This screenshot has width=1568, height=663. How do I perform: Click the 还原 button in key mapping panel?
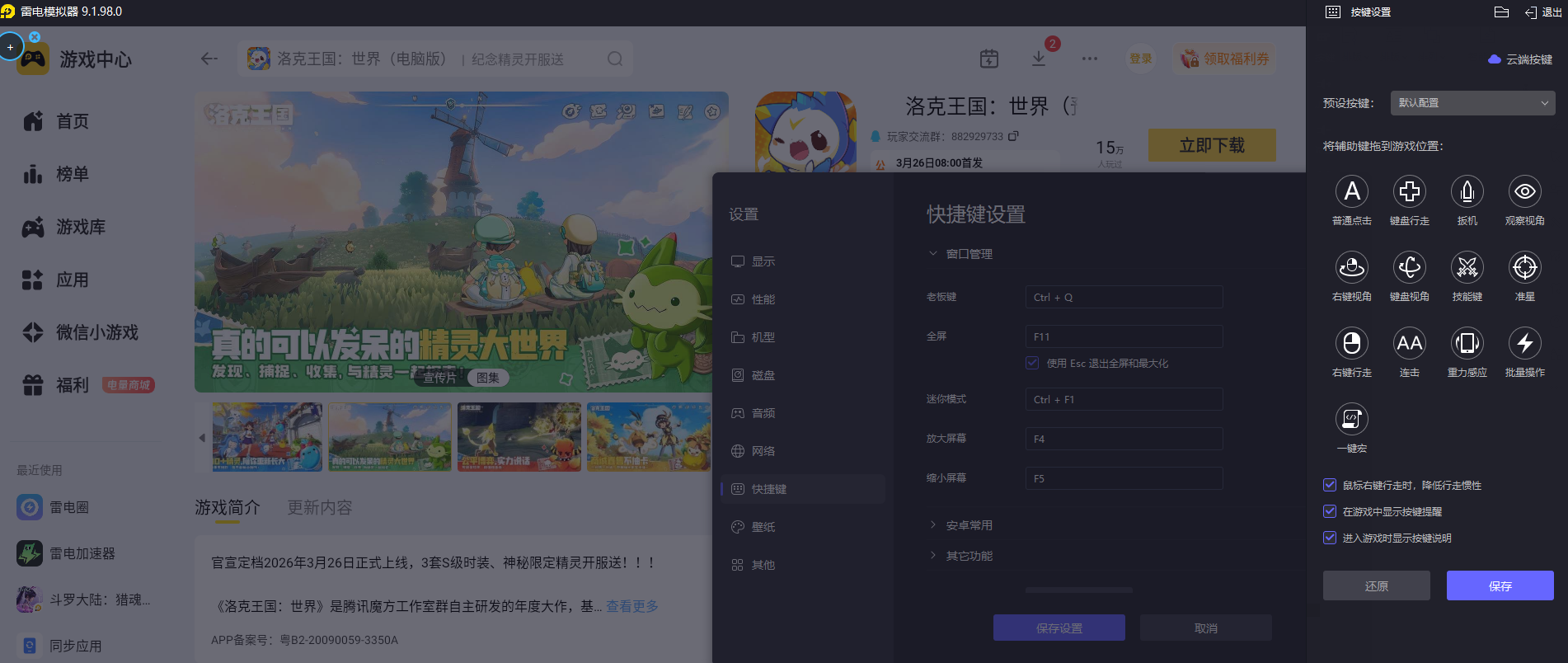1377,585
